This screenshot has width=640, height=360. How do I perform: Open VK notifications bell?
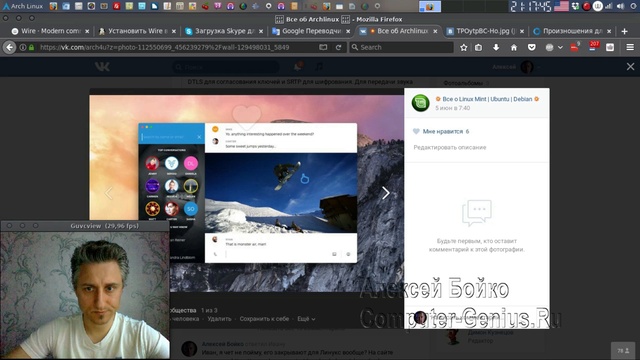tap(298, 66)
